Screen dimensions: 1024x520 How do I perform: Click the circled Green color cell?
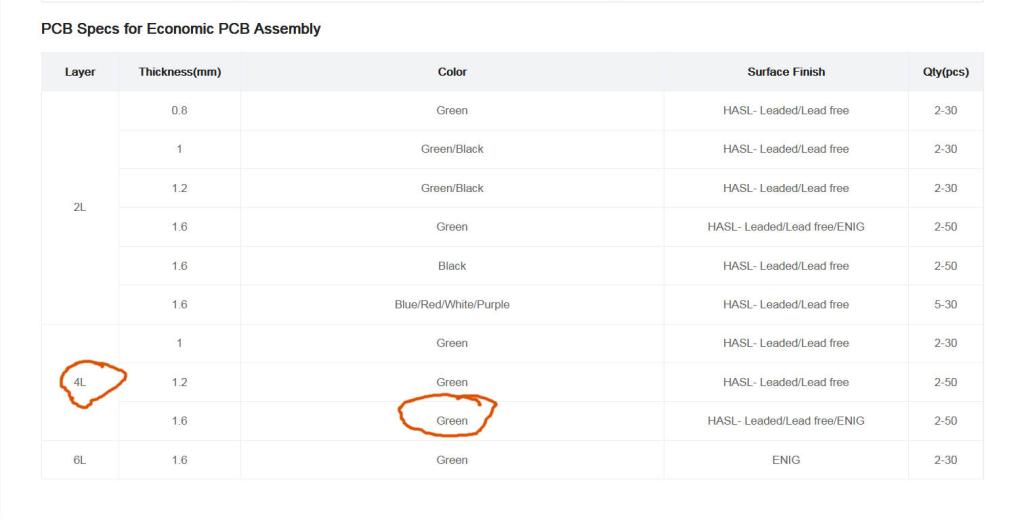point(452,421)
